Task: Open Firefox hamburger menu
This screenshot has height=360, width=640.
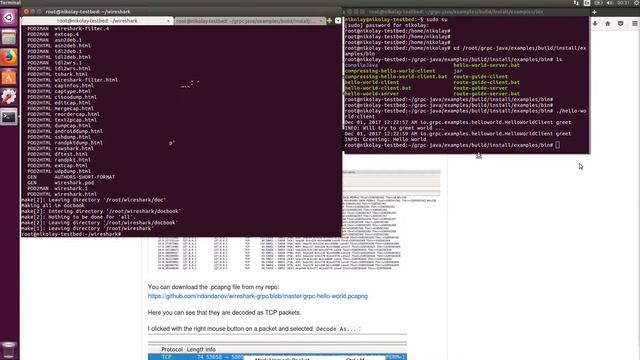Action: 635,24
